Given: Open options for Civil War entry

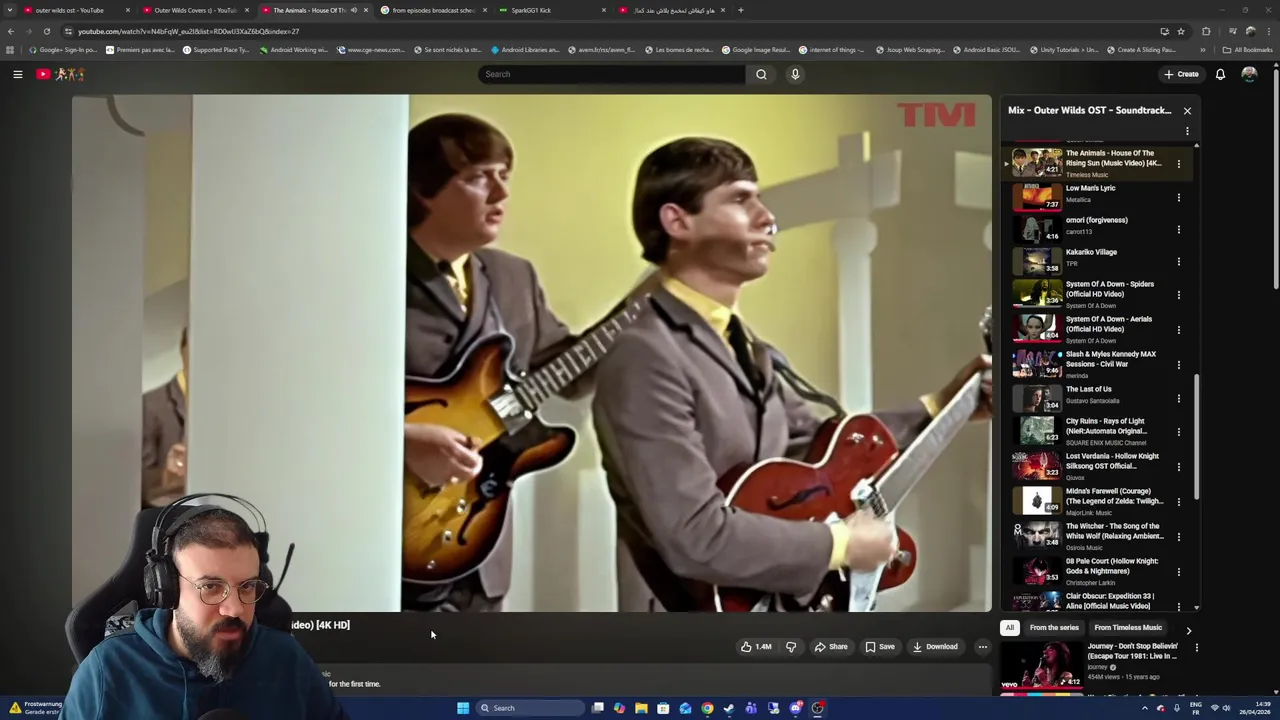Looking at the screenshot, I should tap(1178, 365).
